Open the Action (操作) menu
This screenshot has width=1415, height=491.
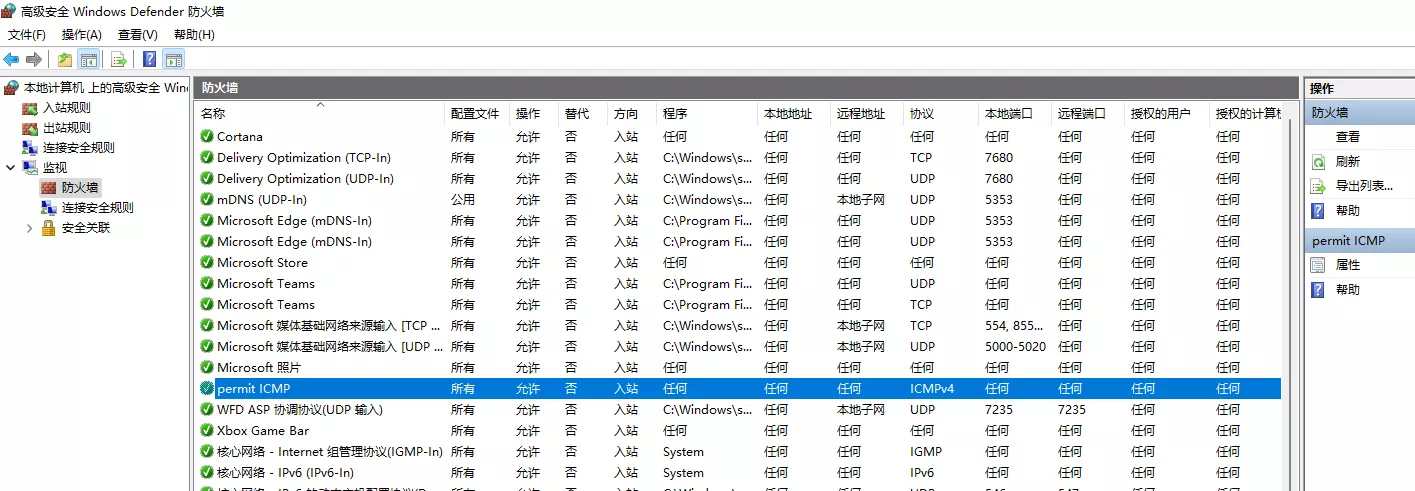pyautogui.click(x=82, y=35)
